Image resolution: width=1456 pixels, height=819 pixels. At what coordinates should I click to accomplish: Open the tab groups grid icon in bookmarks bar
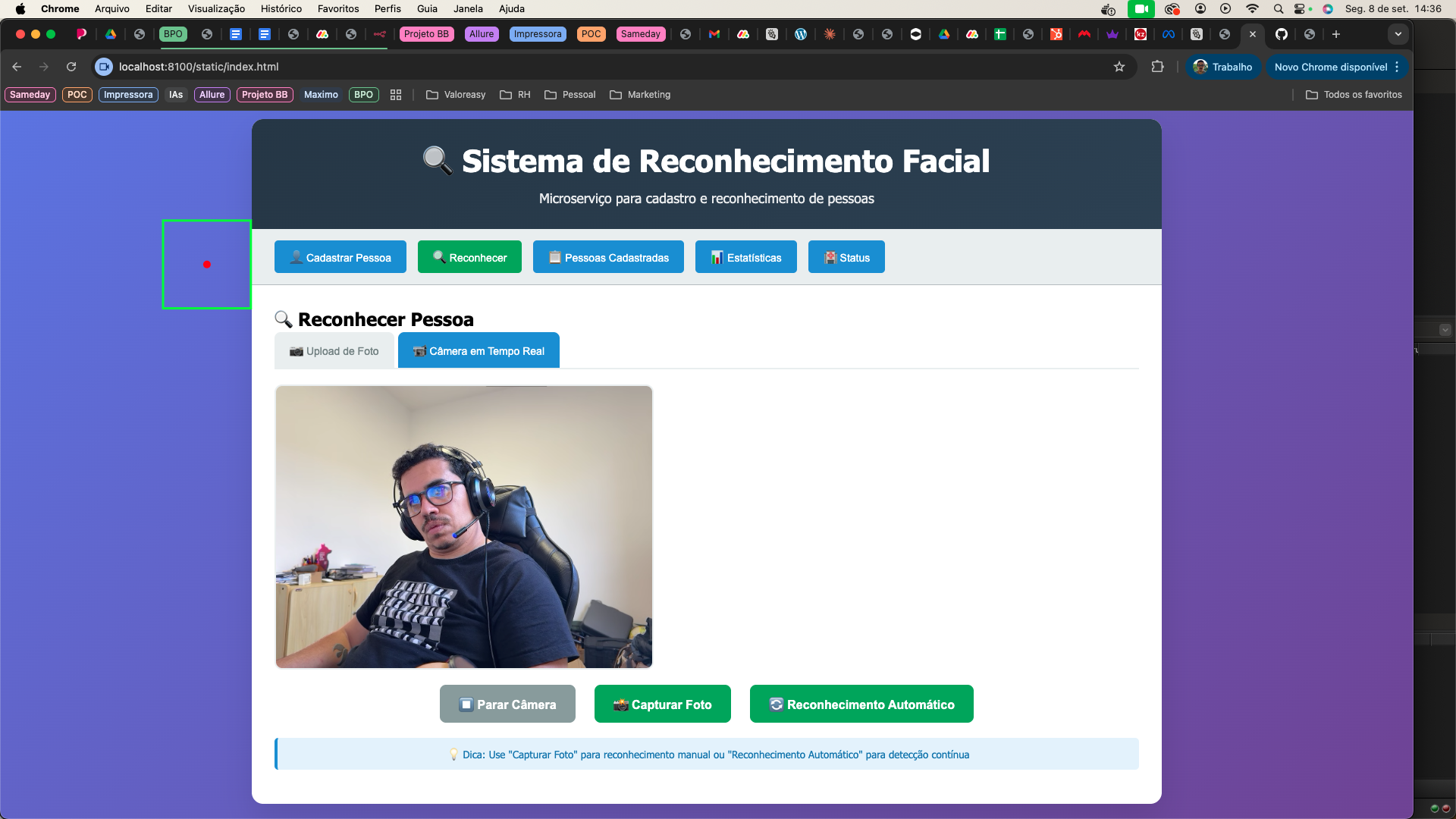(396, 95)
